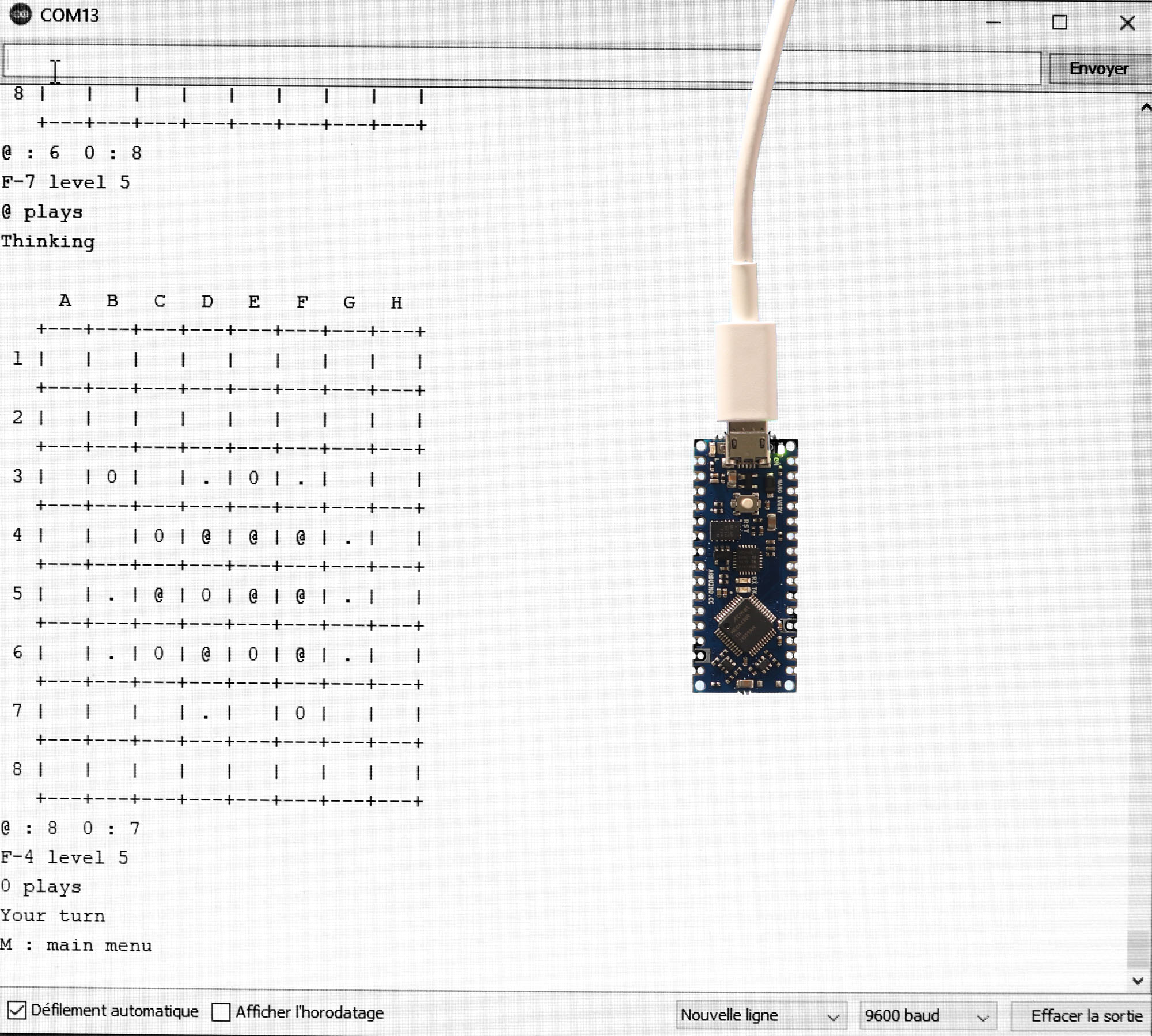Maximize the COM13 window
The height and width of the screenshot is (1036, 1152).
tap(1059, 22)
